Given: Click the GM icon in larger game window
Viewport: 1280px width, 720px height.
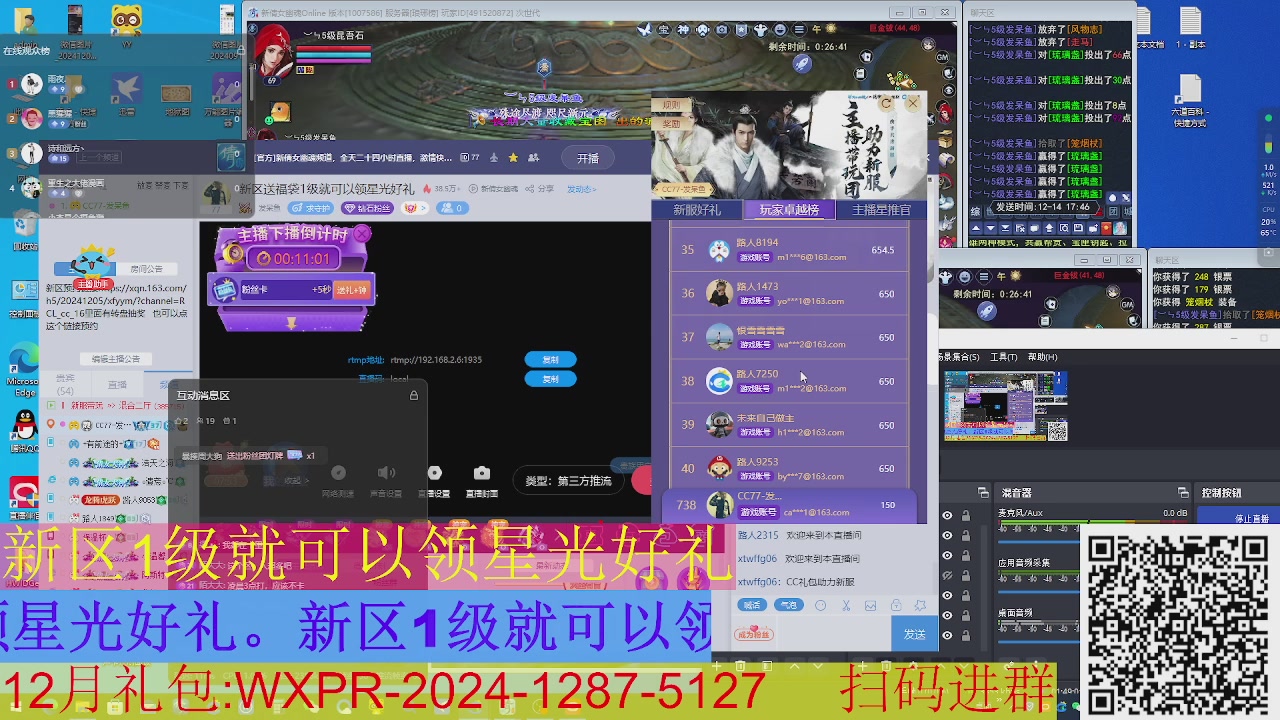Looking at the screenshot, I should (x=942, y=57).
